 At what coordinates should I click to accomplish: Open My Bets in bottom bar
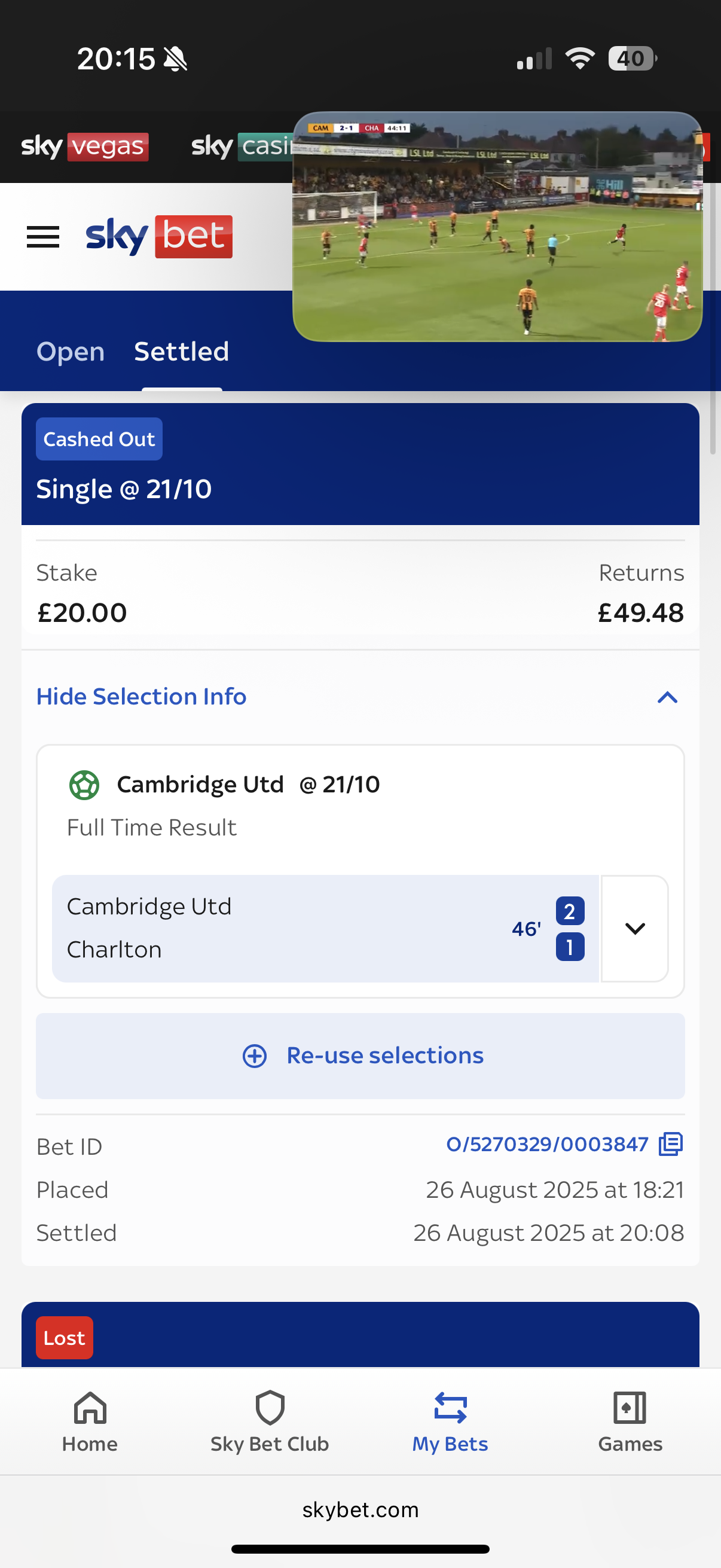click(450, 1422)
